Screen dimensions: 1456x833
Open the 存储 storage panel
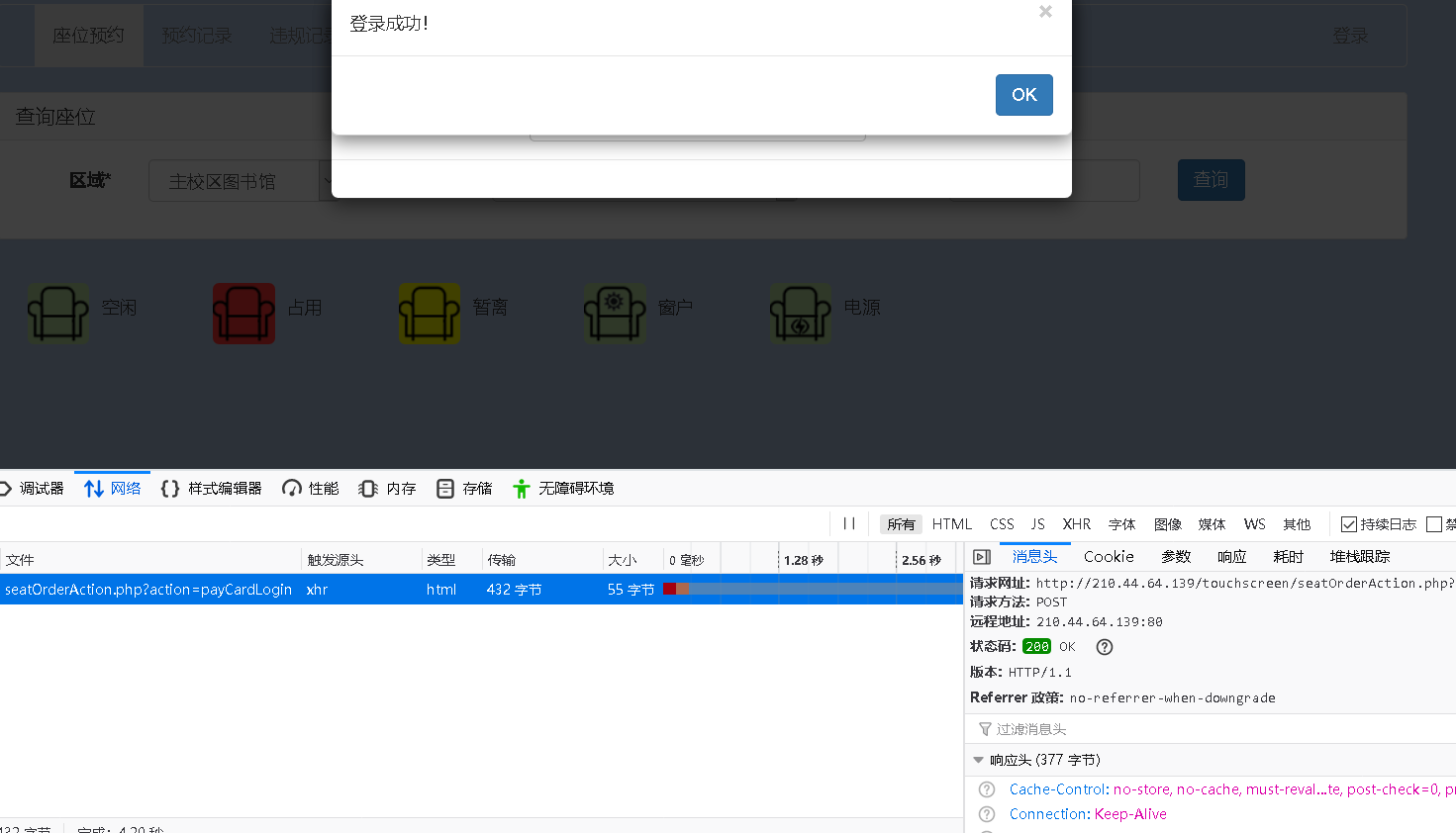tap(464, 489)
